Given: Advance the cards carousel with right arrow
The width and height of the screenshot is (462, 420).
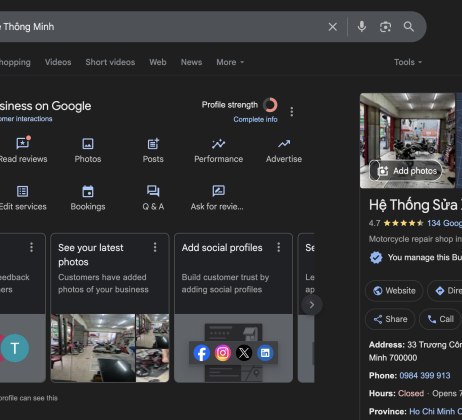Looking at the screenshot, I should (x=312, y=305).
